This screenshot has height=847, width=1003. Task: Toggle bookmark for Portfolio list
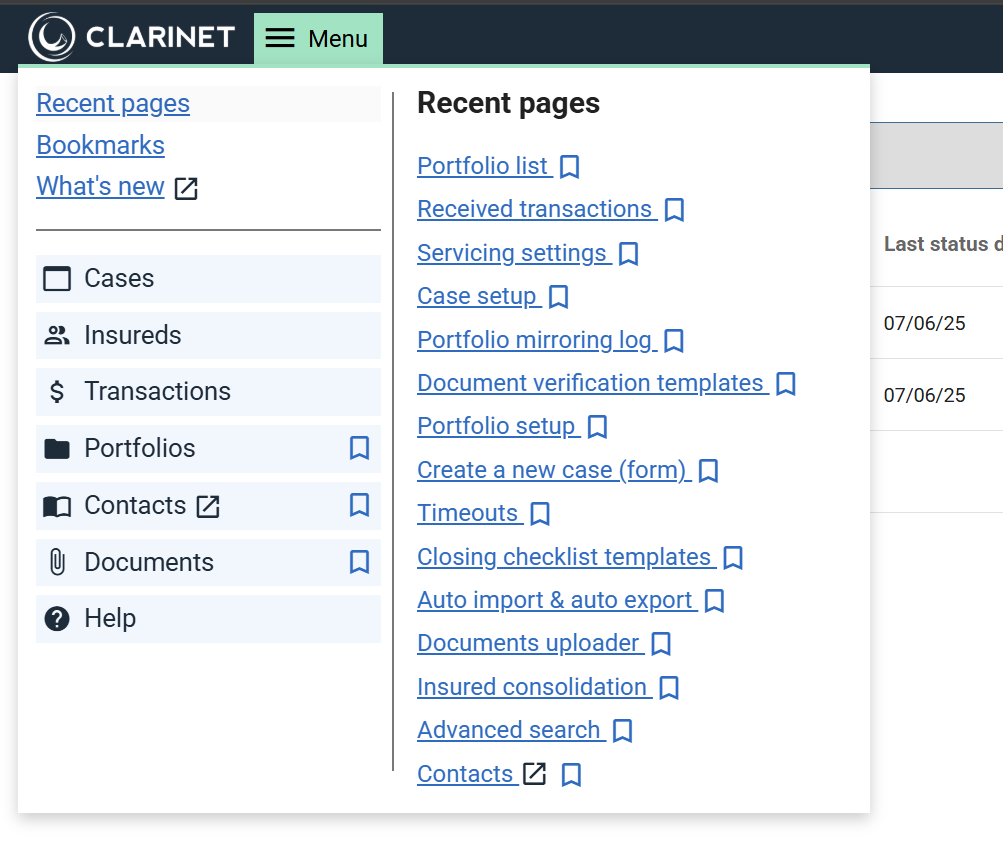[569, 167]
